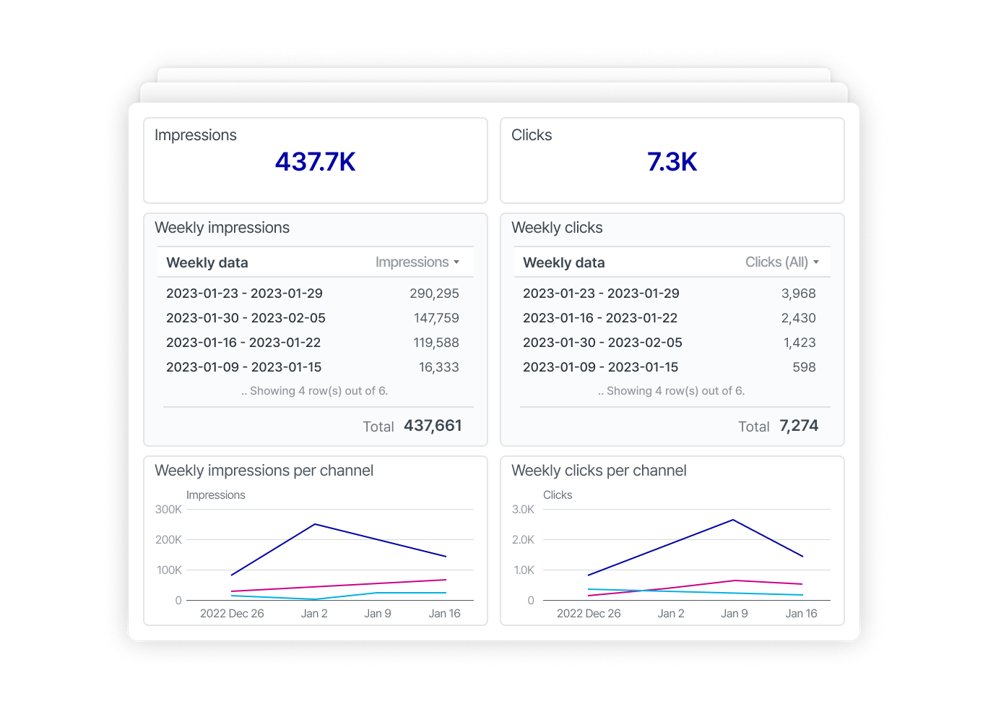
Task: Click the Weekly impressions panel title
Action: [x=223, y=228]
